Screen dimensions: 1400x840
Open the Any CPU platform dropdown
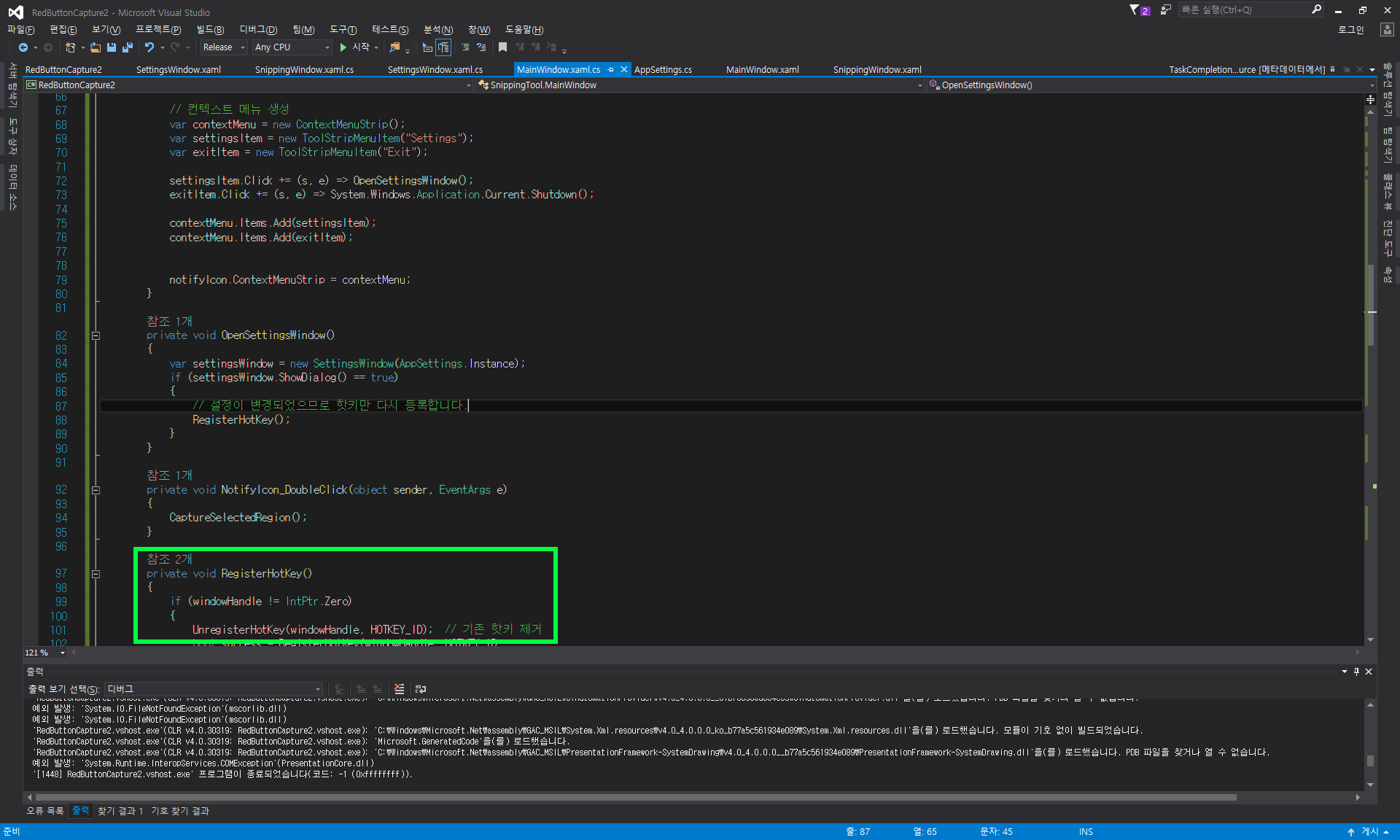[292, 47]
